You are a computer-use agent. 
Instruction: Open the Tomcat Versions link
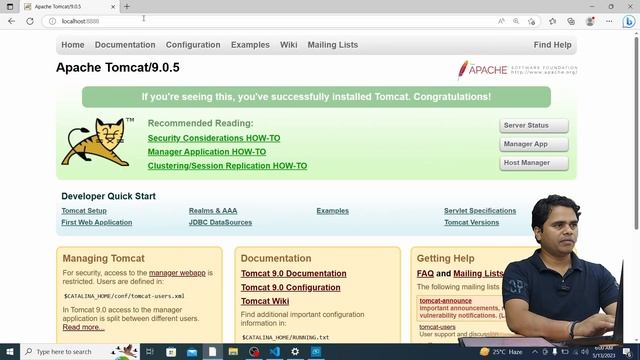tap(471, 222)
